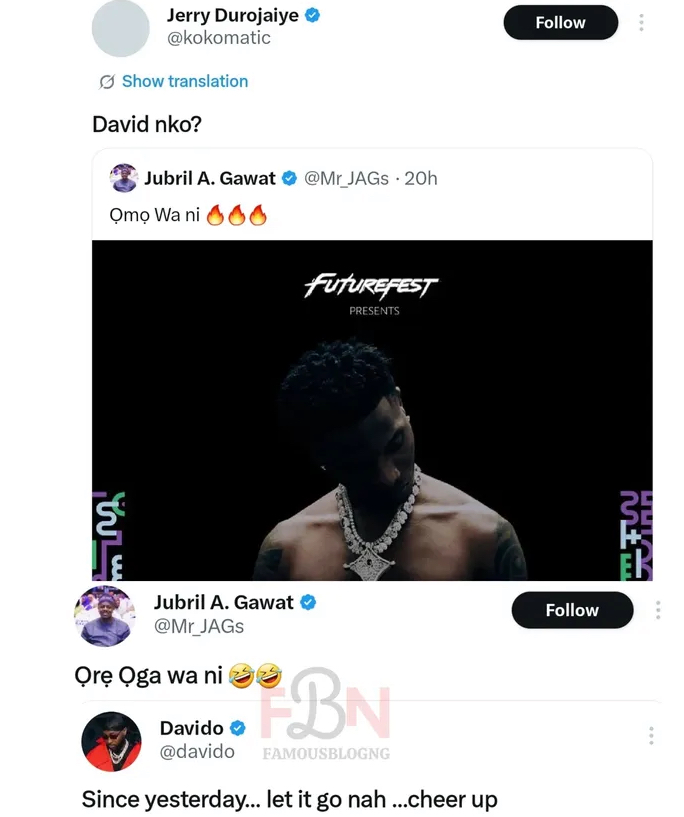Open Davido's profile picture
Screen dimensions: 684x817
(x=111, y=742)
